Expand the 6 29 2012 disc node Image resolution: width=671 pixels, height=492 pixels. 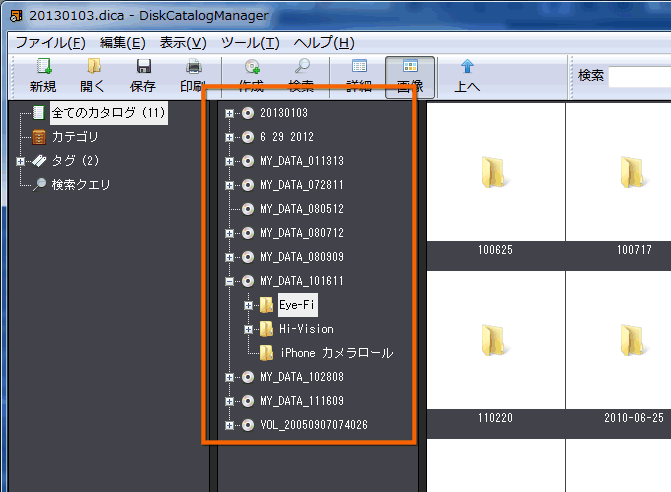point(229,137)
